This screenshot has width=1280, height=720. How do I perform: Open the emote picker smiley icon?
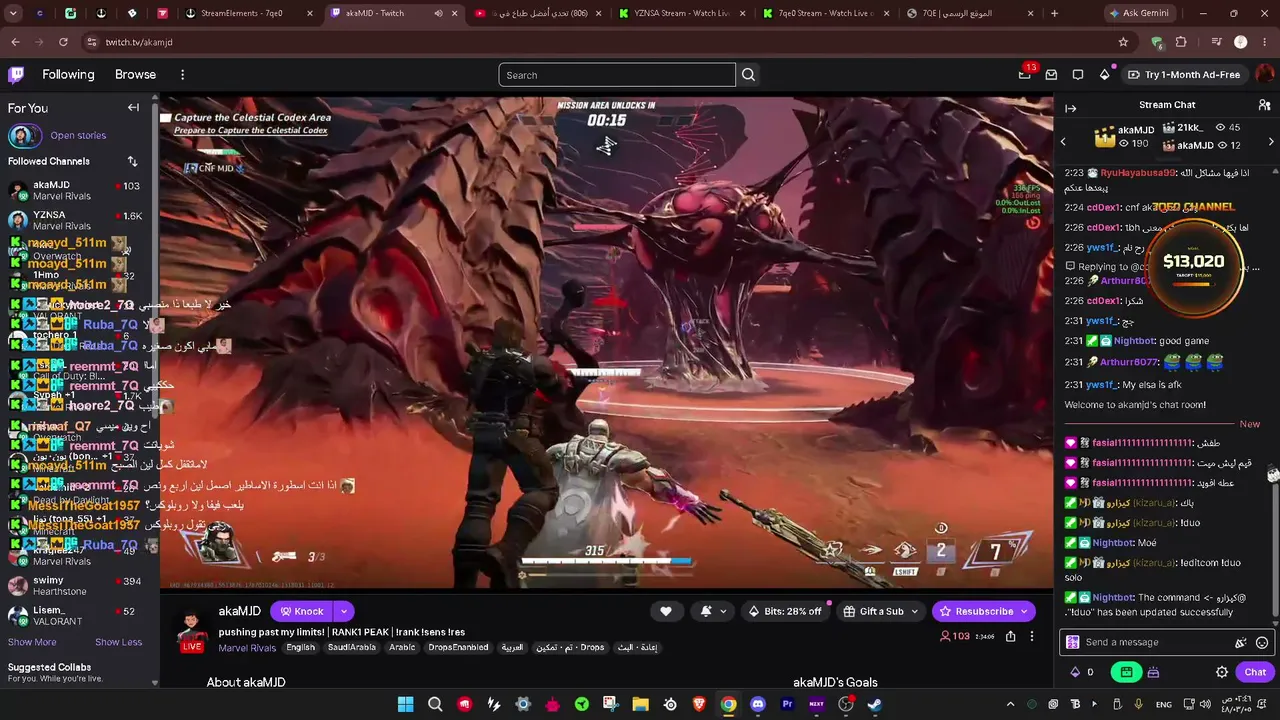coord(1262,643)
